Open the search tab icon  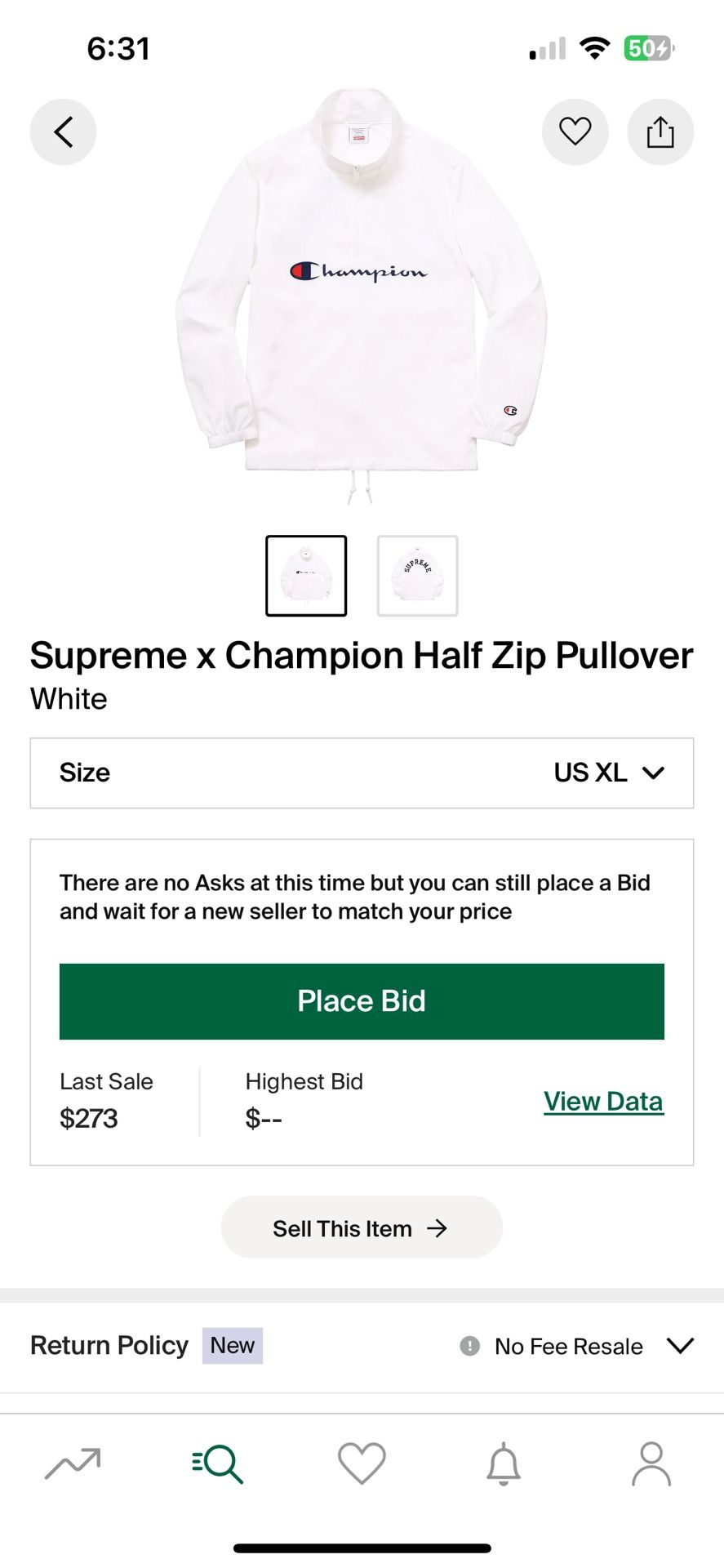click(x=218, y=1463)
